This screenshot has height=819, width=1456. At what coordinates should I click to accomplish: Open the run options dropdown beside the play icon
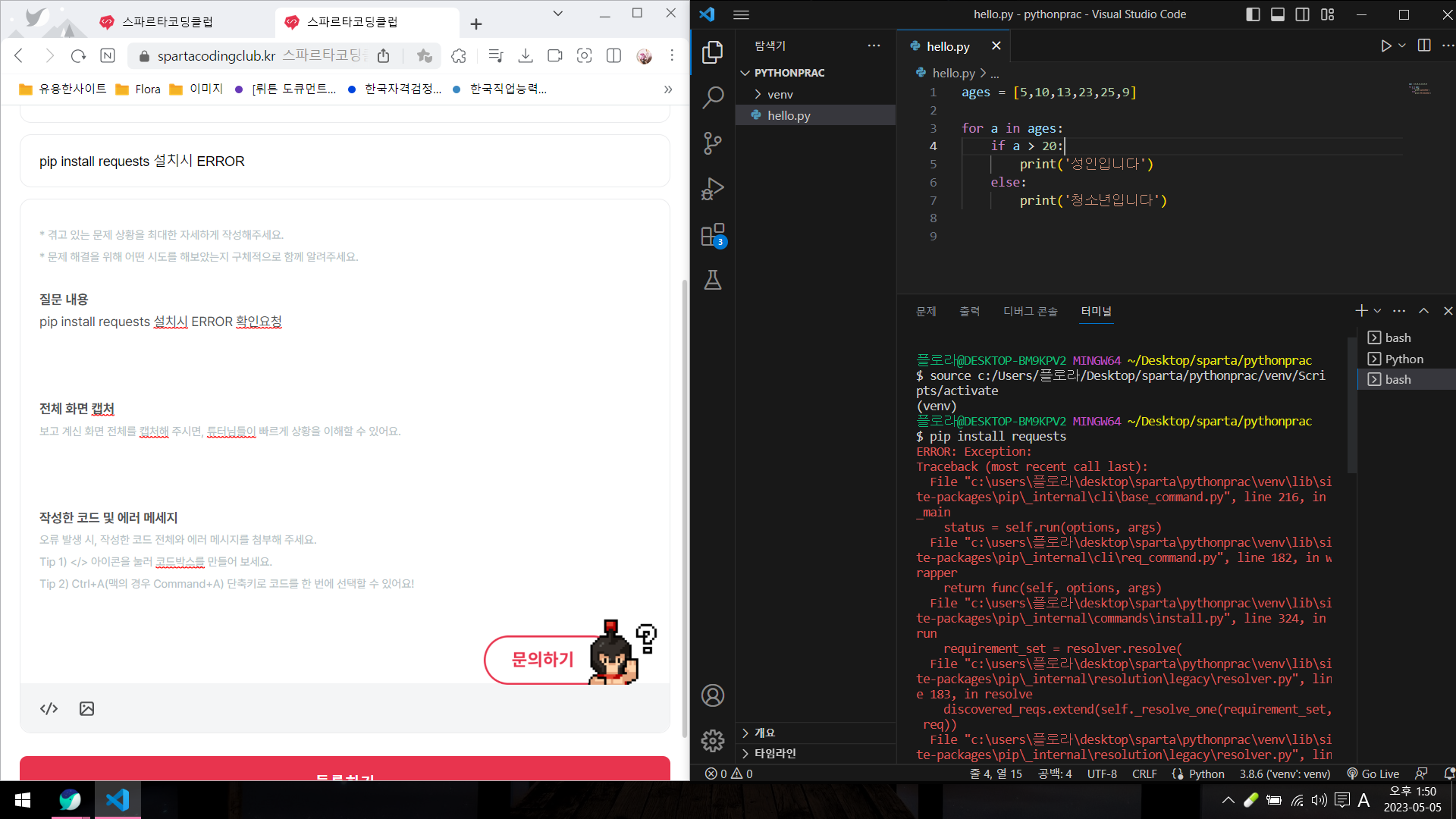[1402, 46]
